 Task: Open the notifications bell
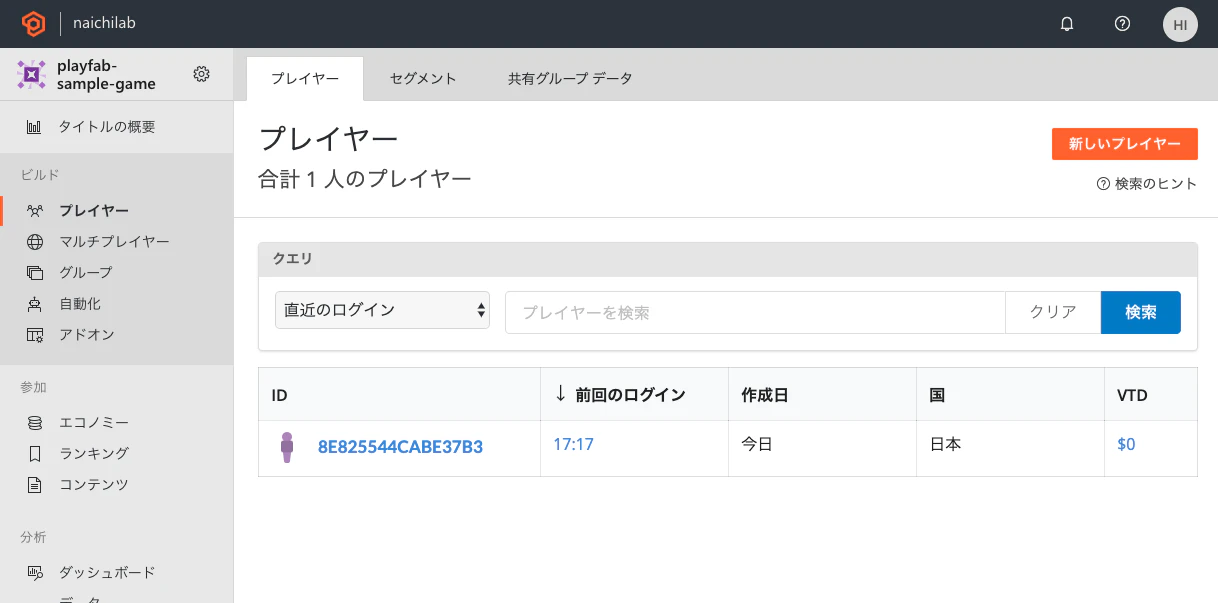pyautogui.click(x=1067, y=24)
